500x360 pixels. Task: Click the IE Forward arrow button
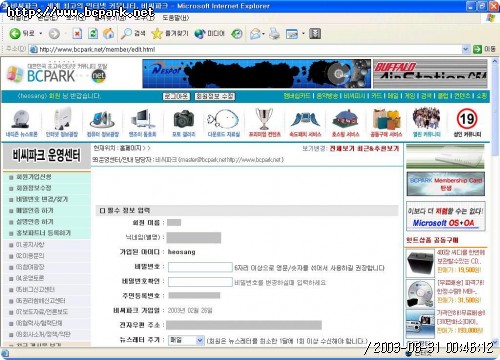coord(54,33)
